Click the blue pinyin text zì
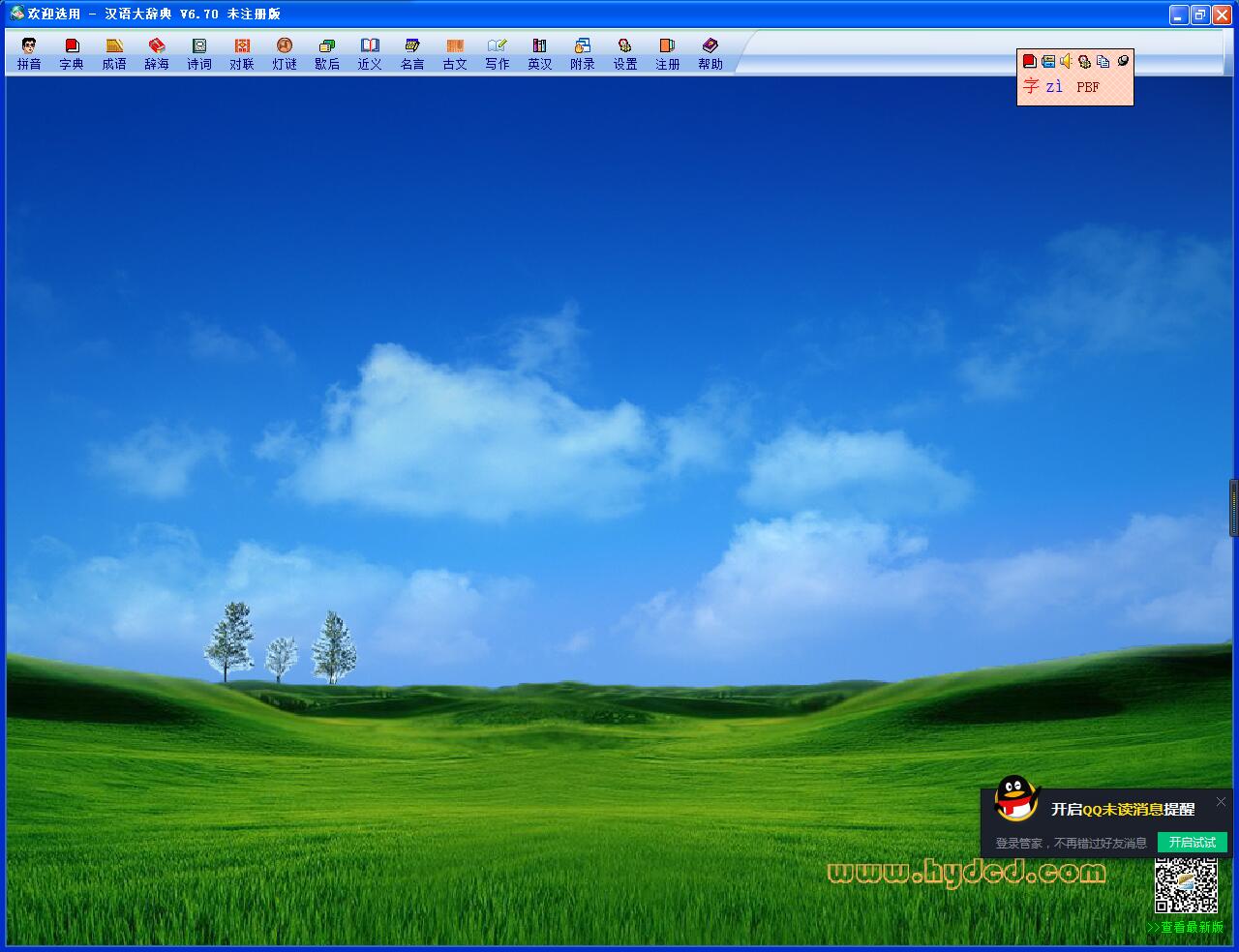The image size is (1239, 952). click(1054, 87)
